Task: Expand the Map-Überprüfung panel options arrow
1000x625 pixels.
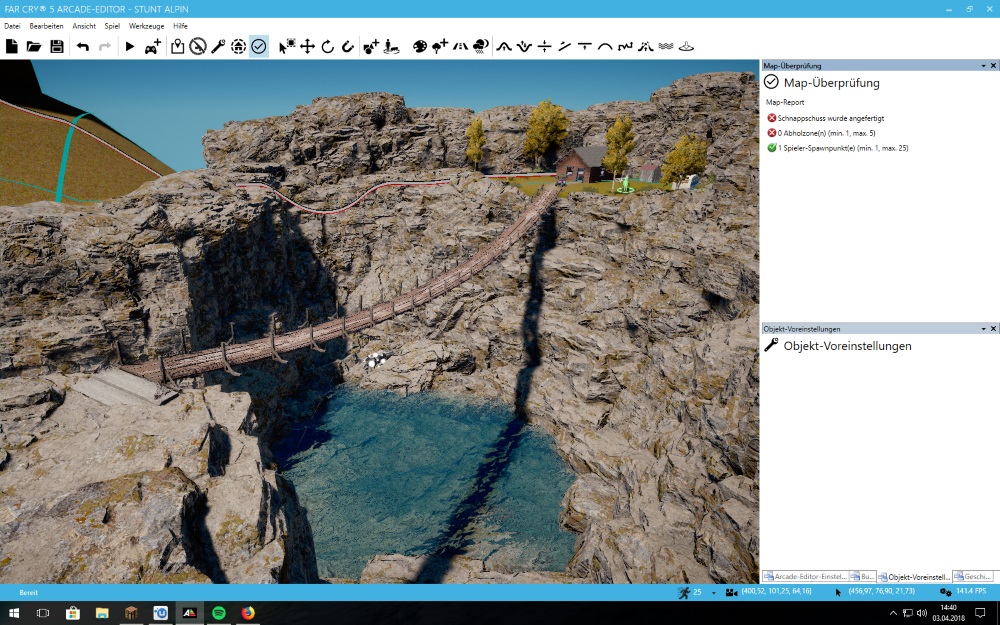Action: 983,66
